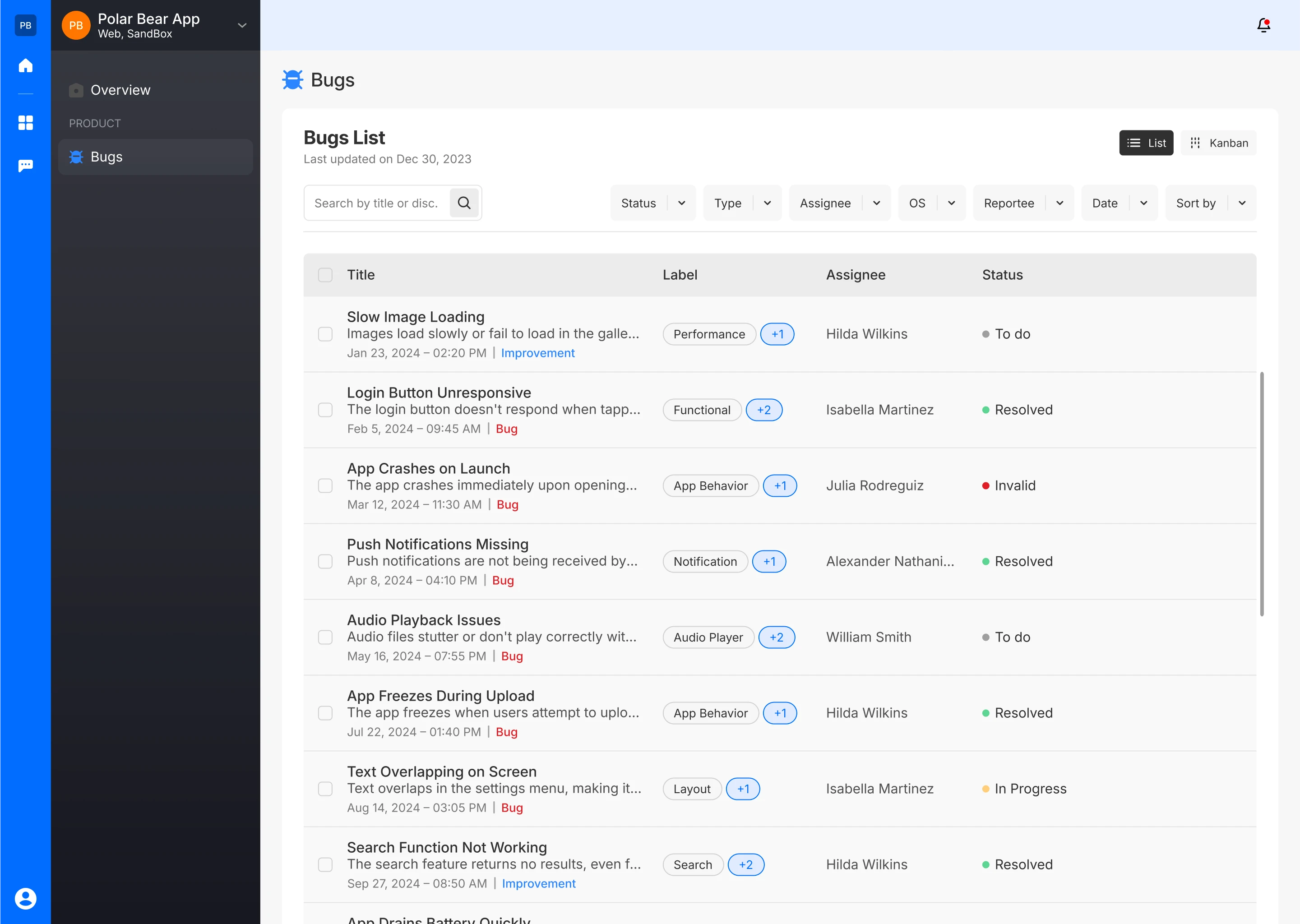Open the user profile avatar icon
The width and height of the screenshot is (1300, 924).
(26, 898)
